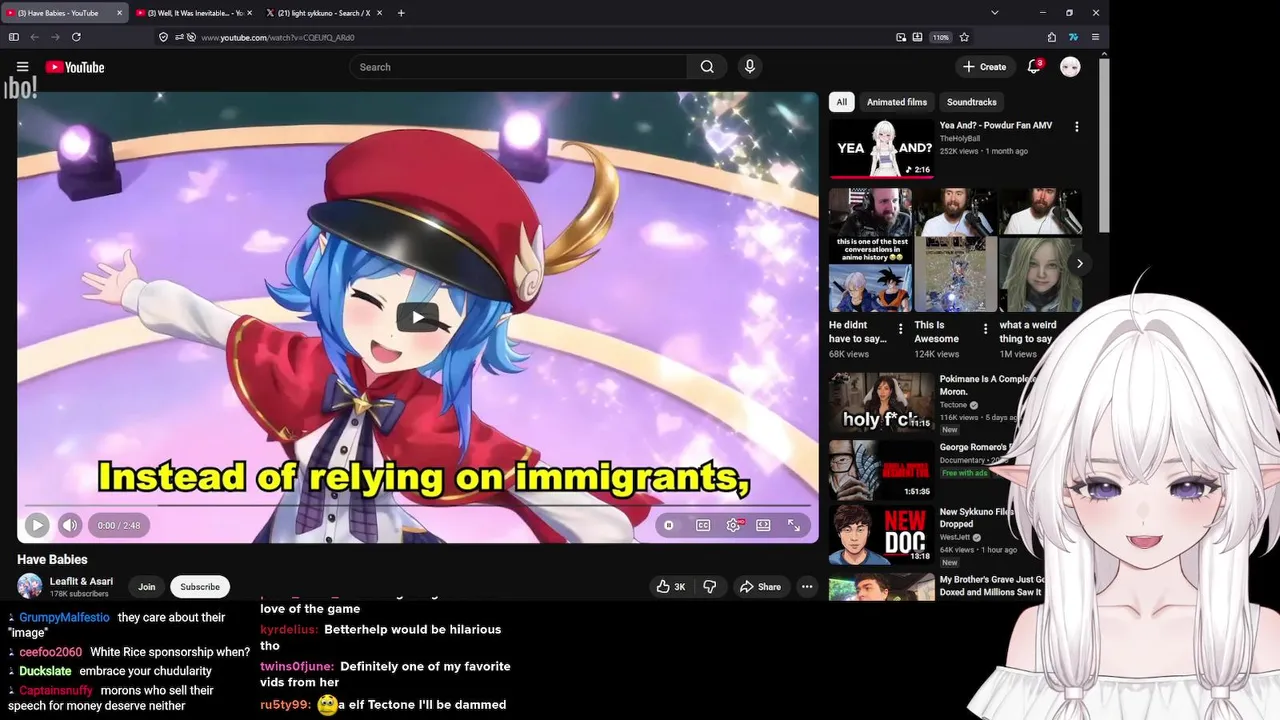This screenshot has width=1280, height=720.
Task: Open the Pokimane video thumbnail
Action: pyautogui.click(x=881, y=402)
